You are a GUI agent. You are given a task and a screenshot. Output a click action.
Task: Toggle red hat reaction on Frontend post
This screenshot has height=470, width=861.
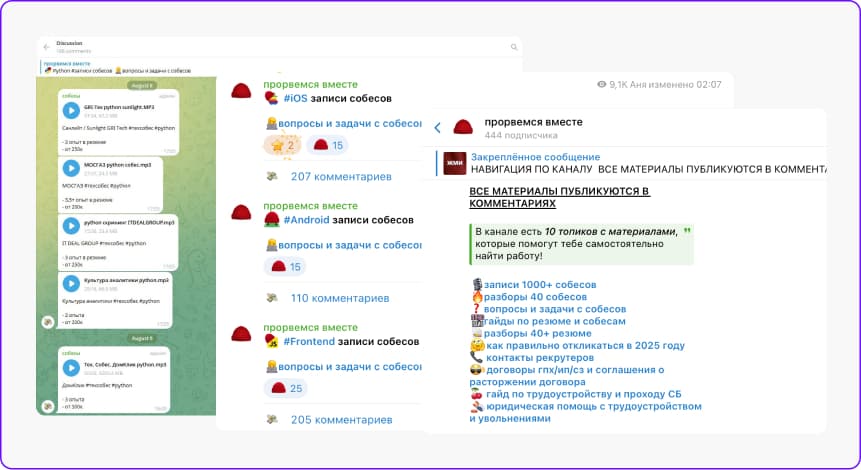286,388
